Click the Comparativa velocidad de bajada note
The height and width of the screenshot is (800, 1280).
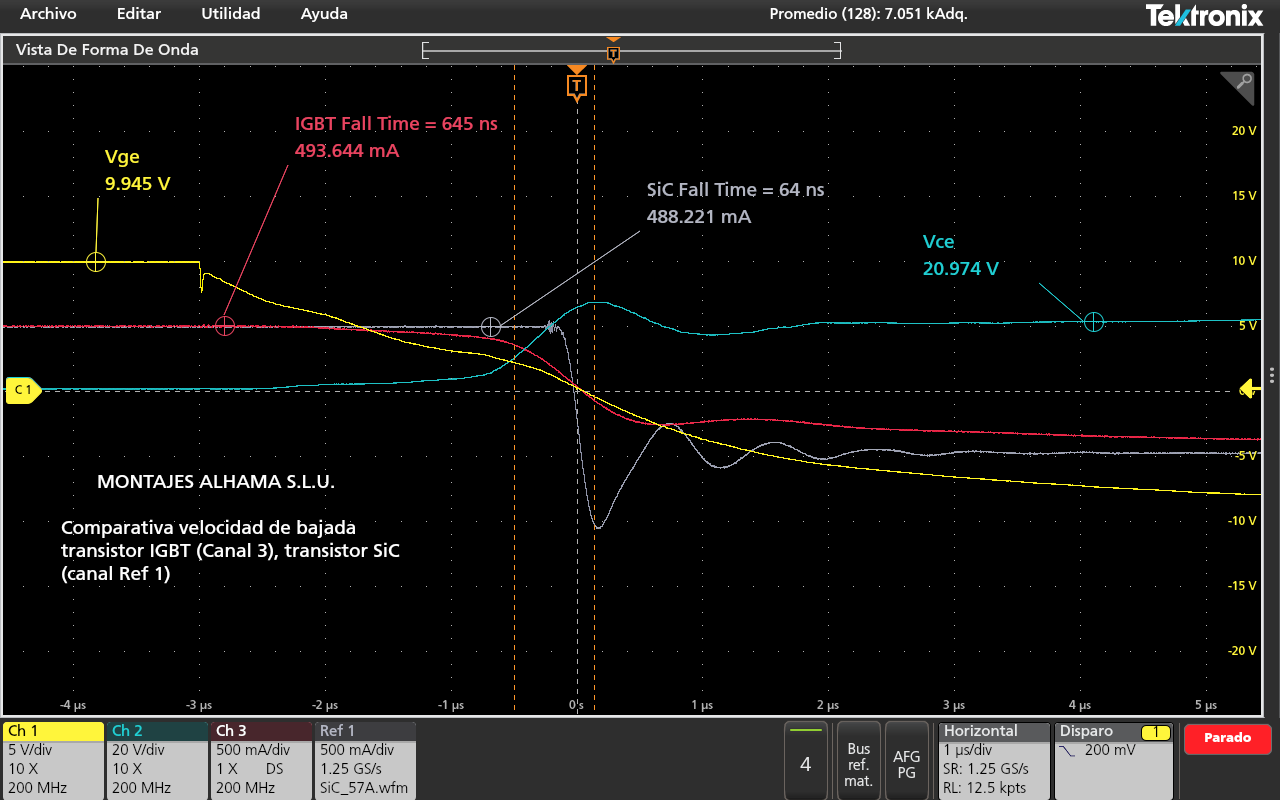[x=230, y=550]
